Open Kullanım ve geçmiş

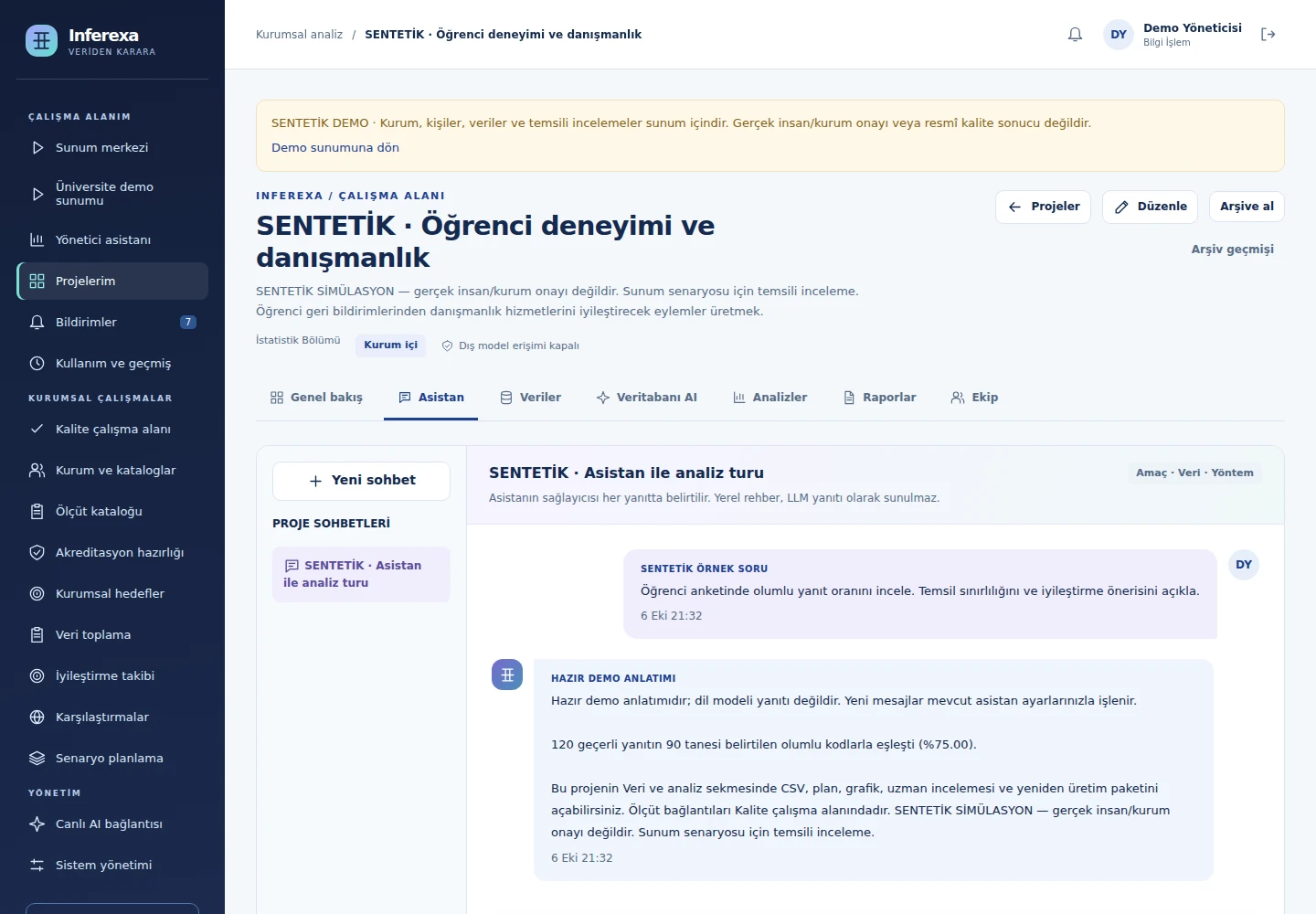coord(112,364)
